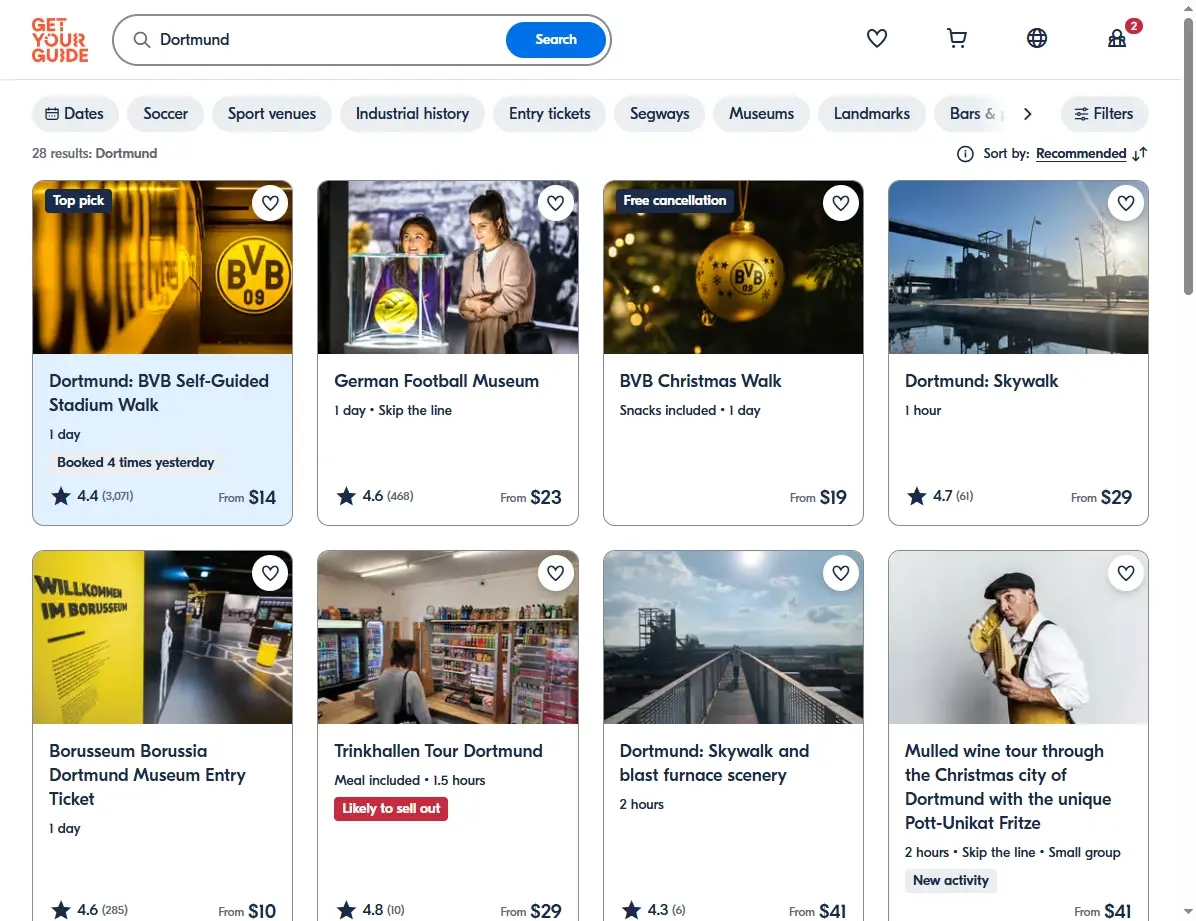Click the Booked 4 times yesterday label
The width and height of the screenshot is (1196, 921).
[136, 462]
